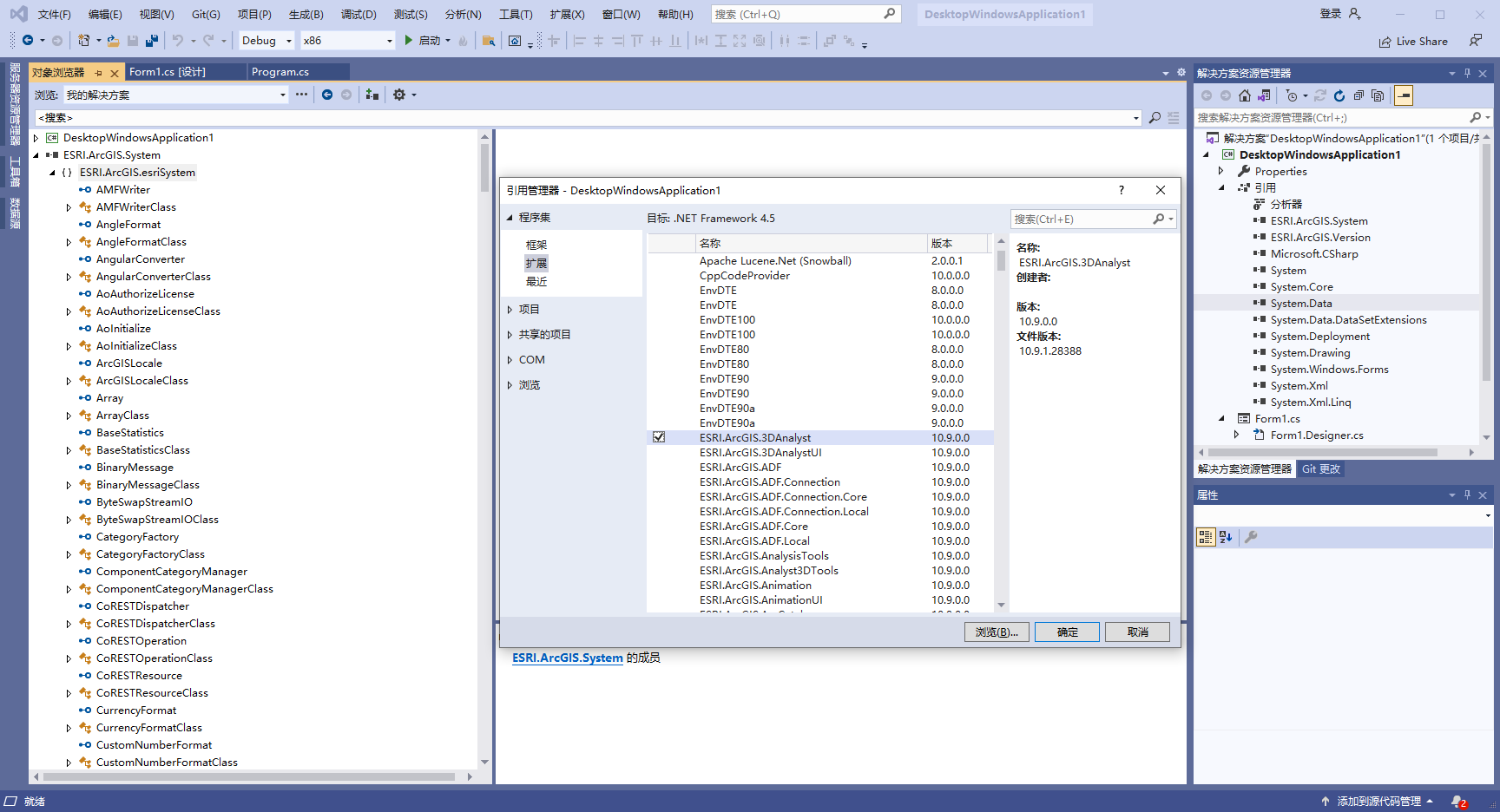Click the Property Pages wrench icon

click(x=1251, y=537)
